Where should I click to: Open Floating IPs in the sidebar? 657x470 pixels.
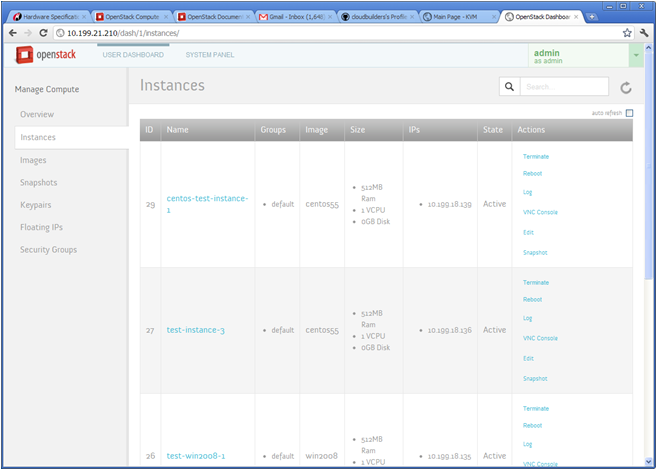41,227
